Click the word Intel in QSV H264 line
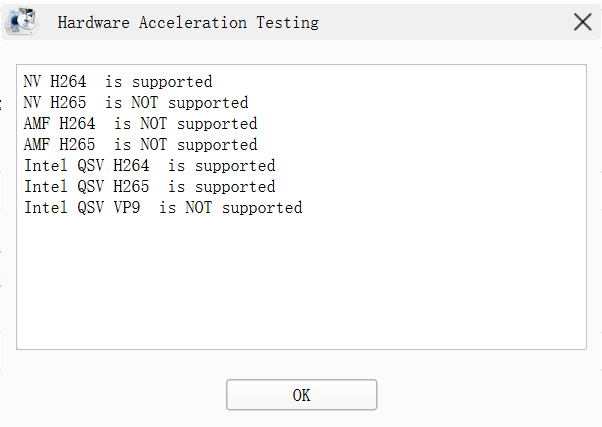 [x=46, y=166]
